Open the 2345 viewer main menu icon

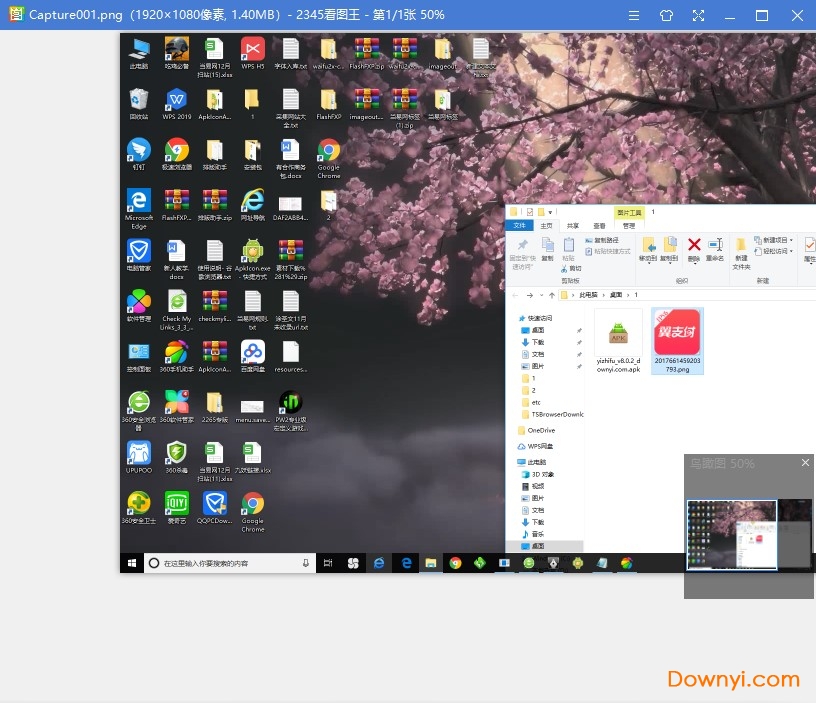pos(636,15)
